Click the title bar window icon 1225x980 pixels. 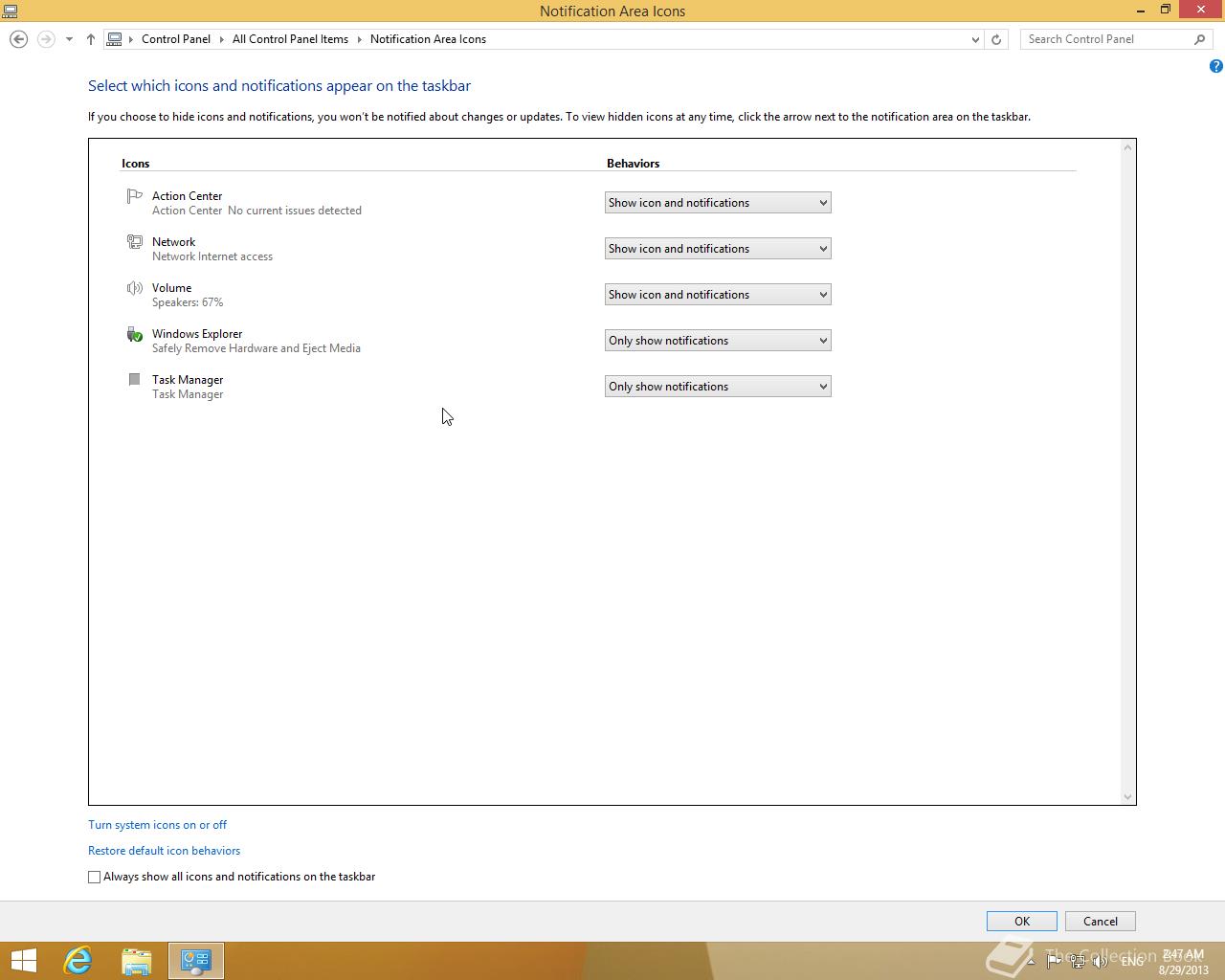point(11,11)
